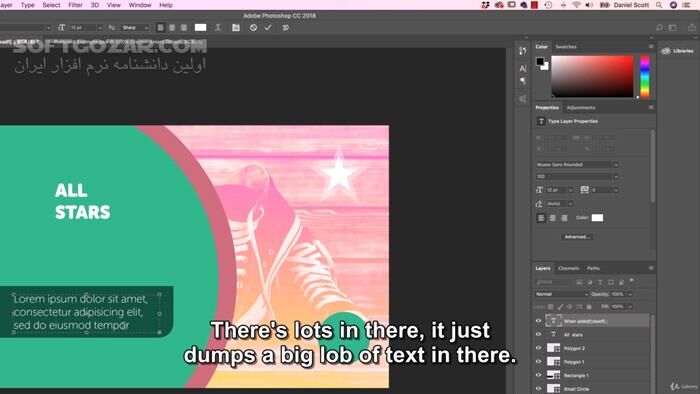
Task: Click the black foreground color swatch
Action: (540, 62)
